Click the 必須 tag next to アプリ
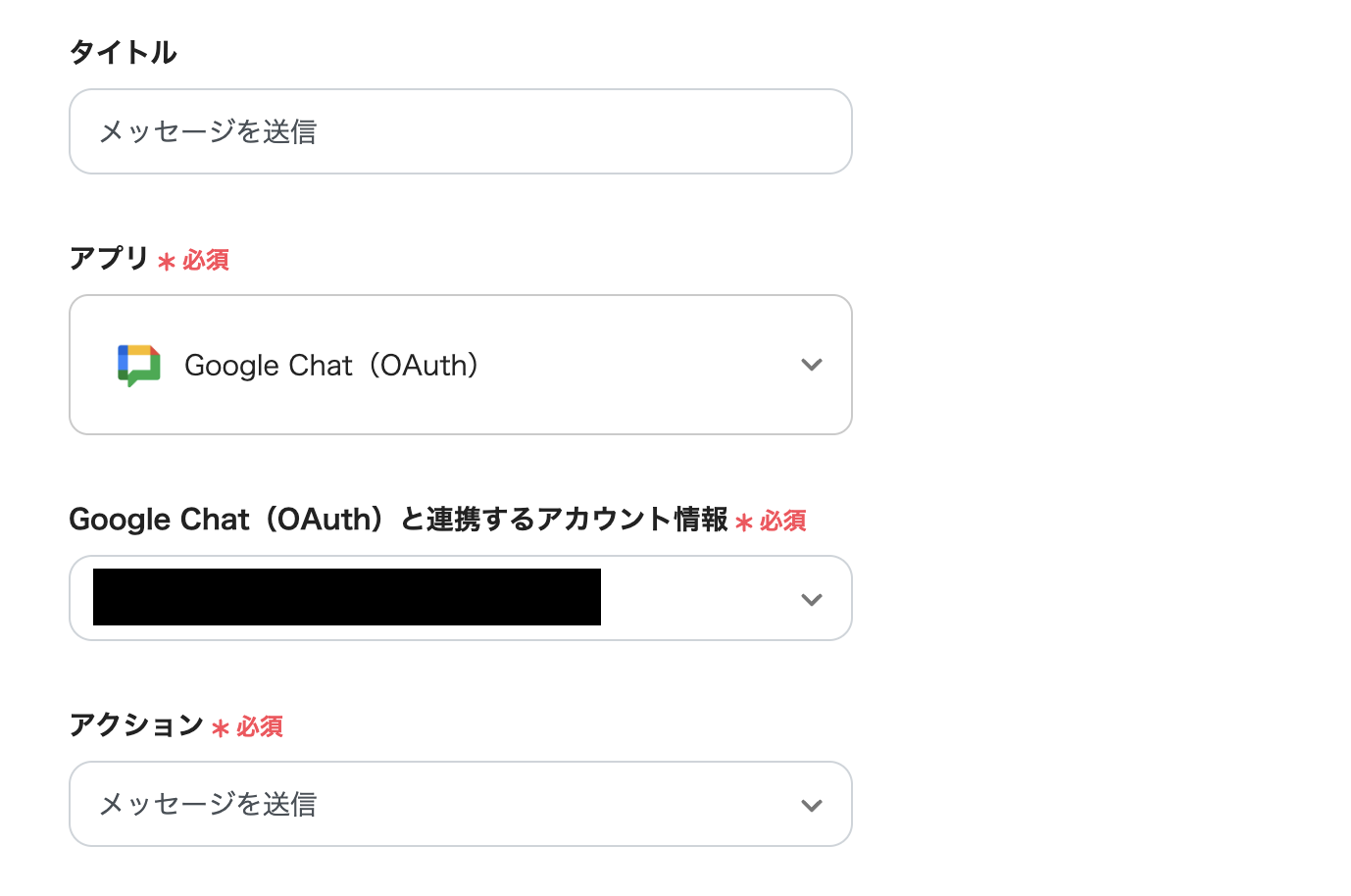Viewport: 1351px width, 896px height. [206, 261]
